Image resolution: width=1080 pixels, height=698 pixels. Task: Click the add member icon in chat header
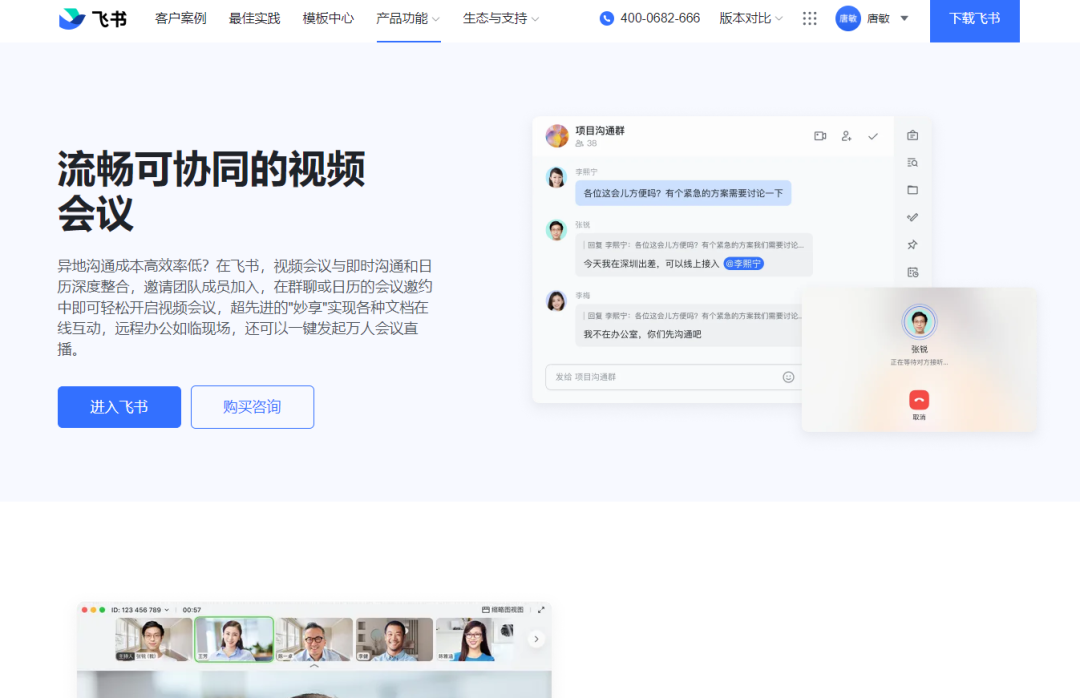tap(847, 136)
